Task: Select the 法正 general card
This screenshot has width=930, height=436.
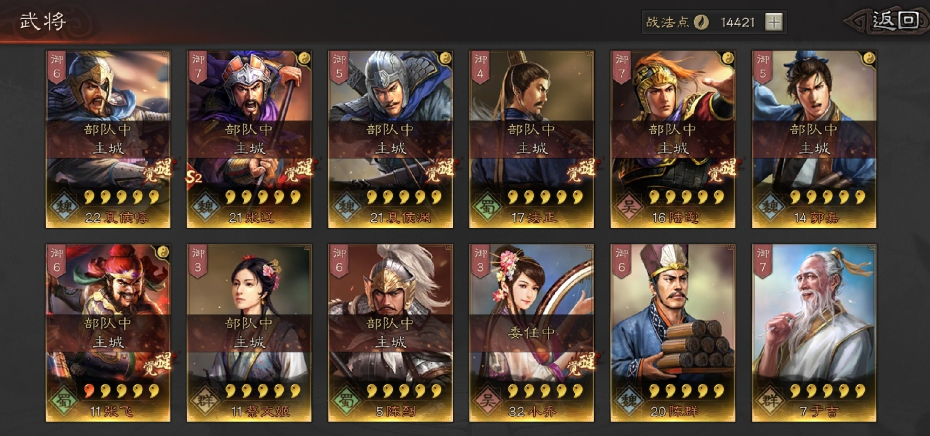Action: [x=532, y=139]
